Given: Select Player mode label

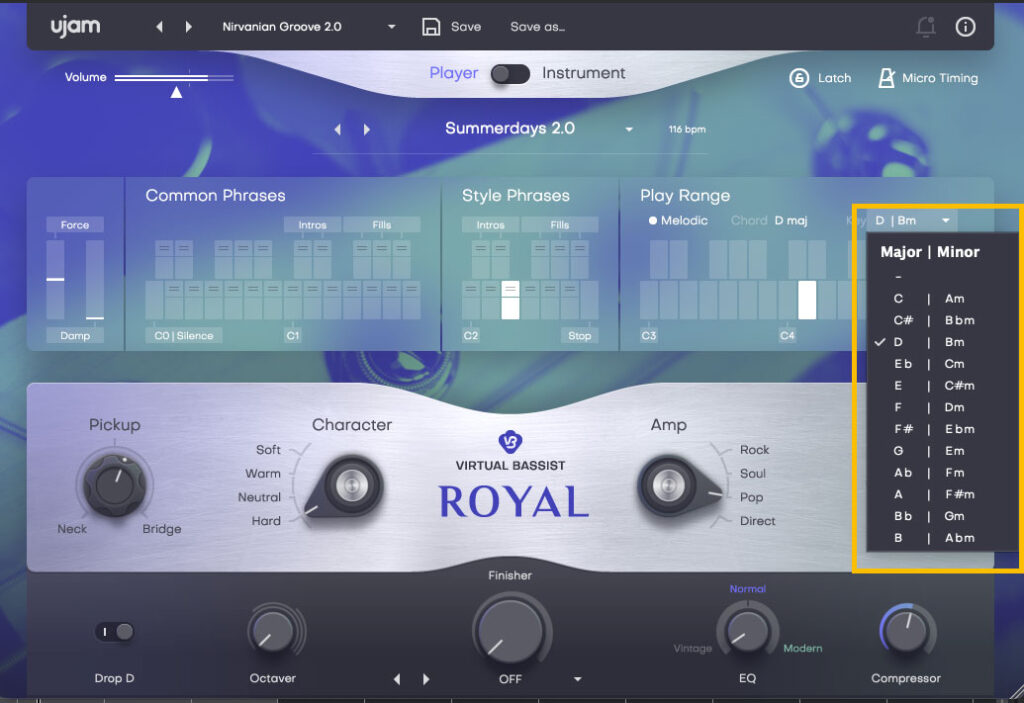Looking at the screenshot, I should 453,73.
